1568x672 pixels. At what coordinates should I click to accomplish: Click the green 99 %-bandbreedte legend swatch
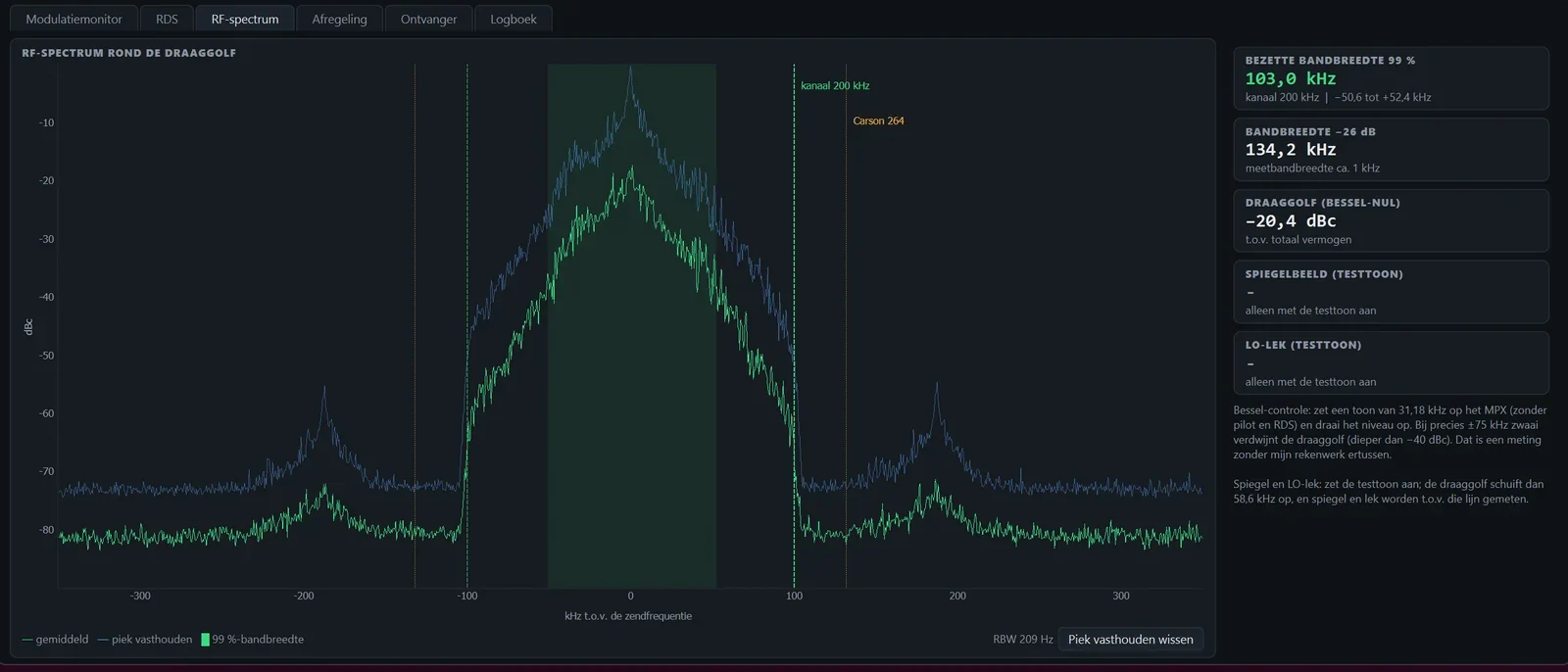point(205,640)
